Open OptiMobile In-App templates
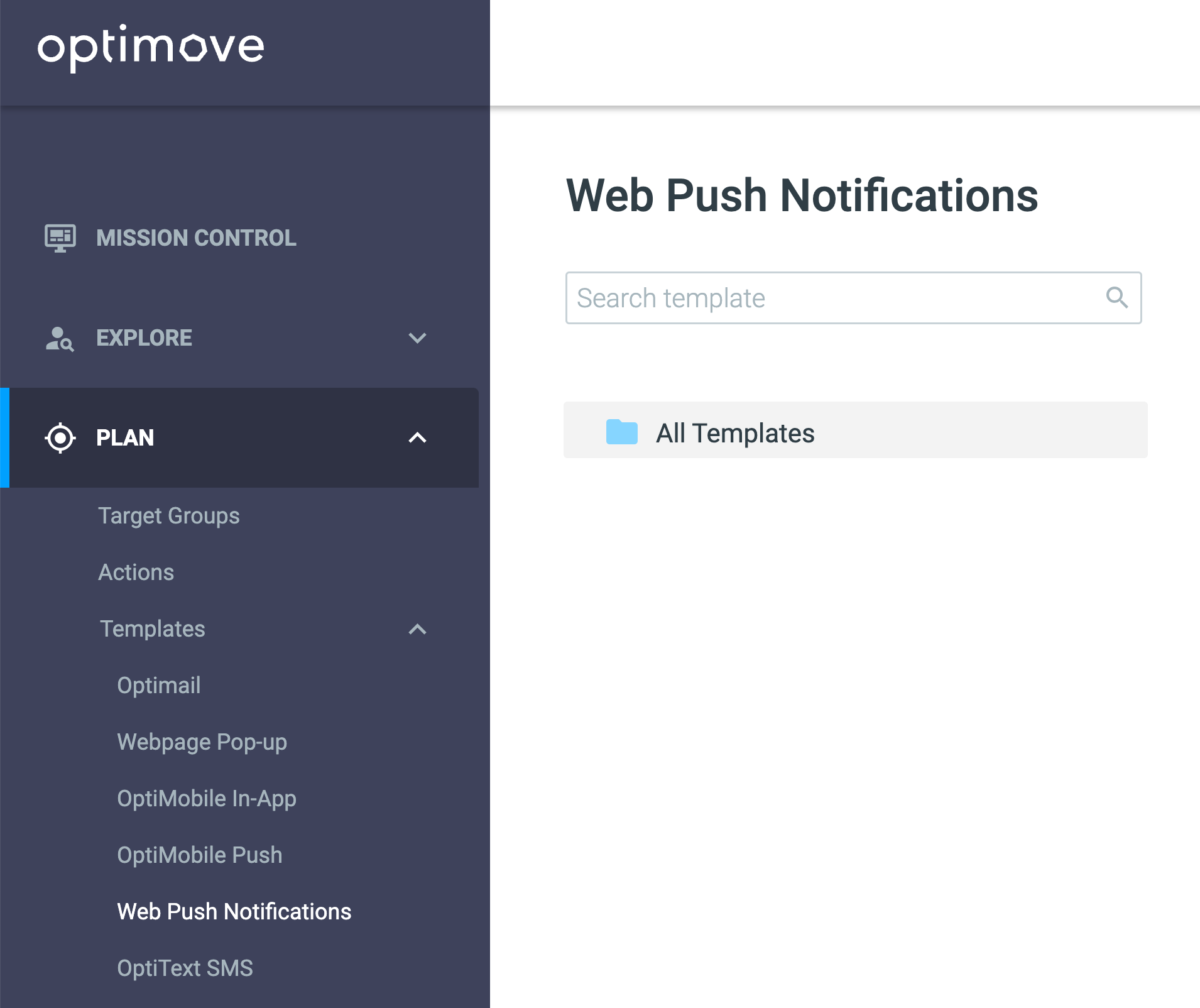1200x1008 pixels. [207, 799]
